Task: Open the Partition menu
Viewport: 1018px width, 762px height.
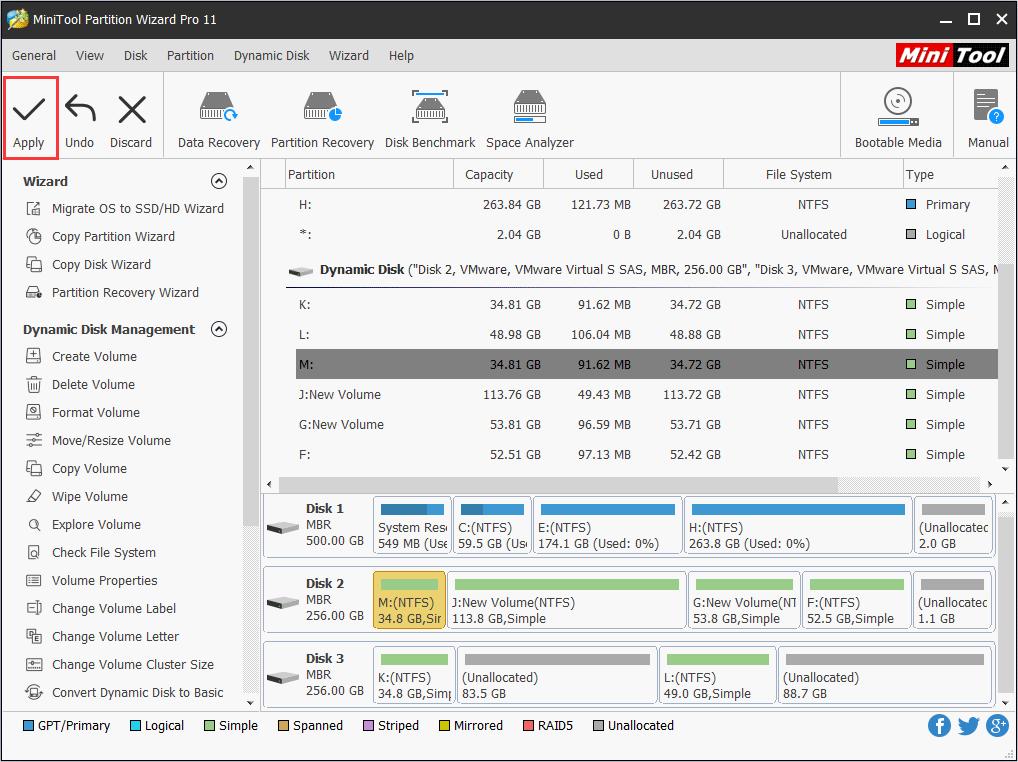Action: [190, 56]
